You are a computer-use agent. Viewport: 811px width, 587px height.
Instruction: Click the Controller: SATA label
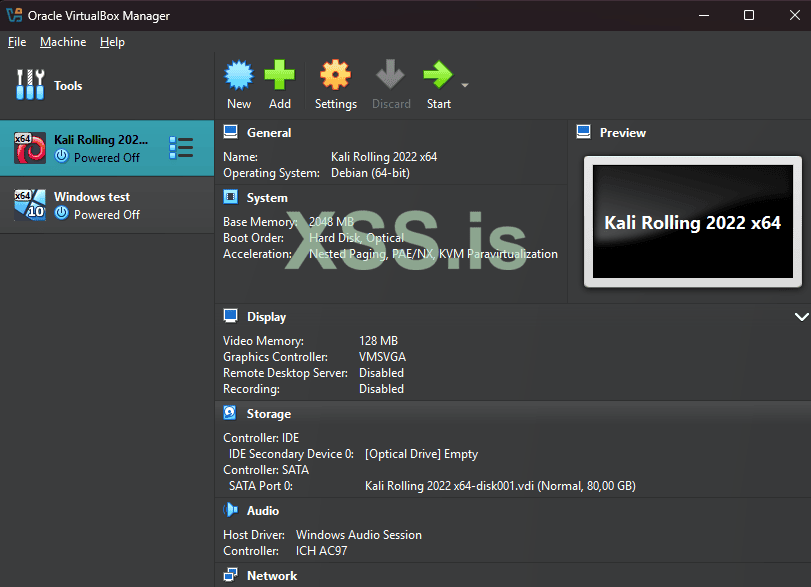tap(266, 470)
